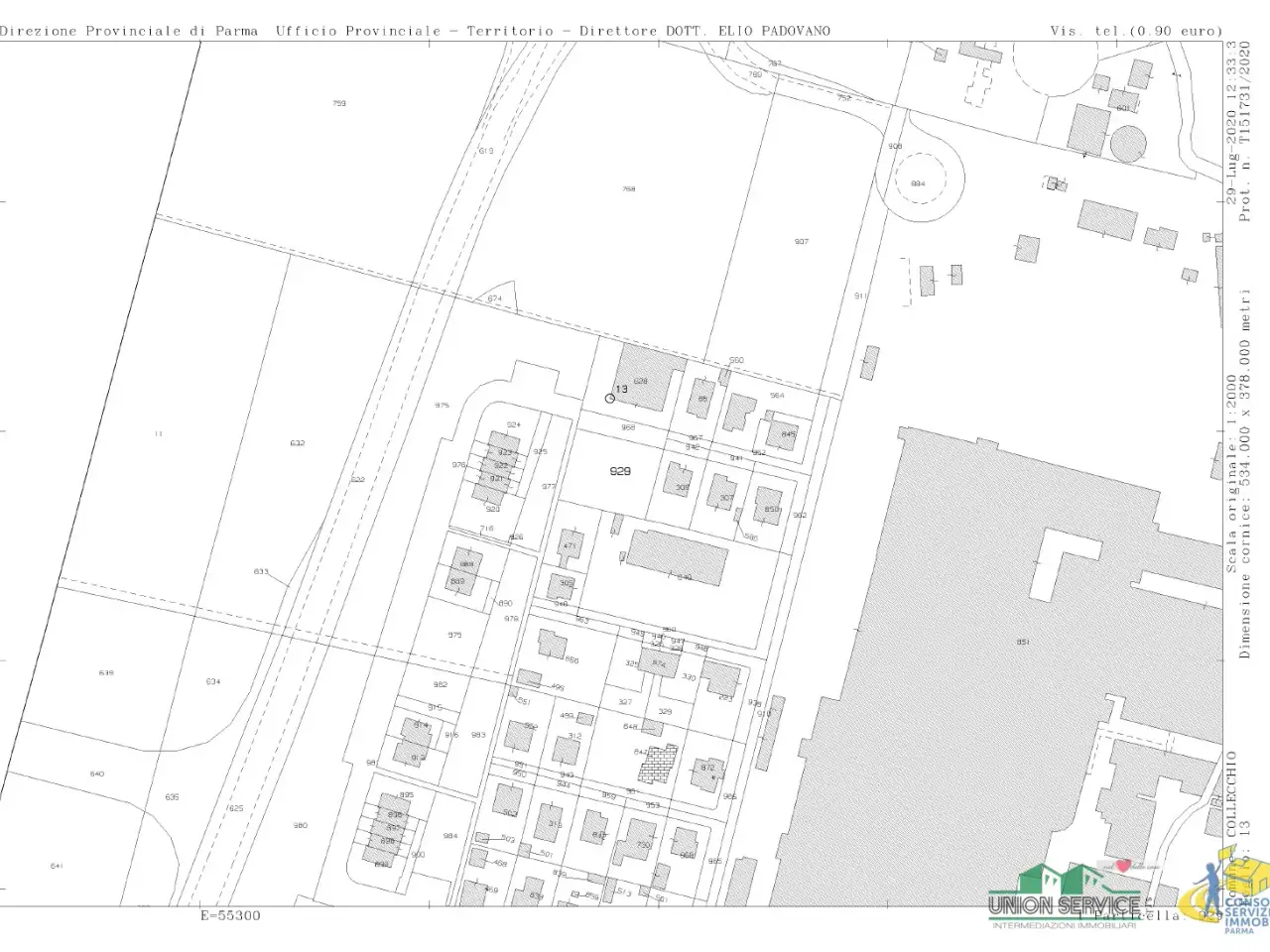The width and height of the screenshot is (1270, 952).
Task: Click parcel number 929
Action: 620,471
